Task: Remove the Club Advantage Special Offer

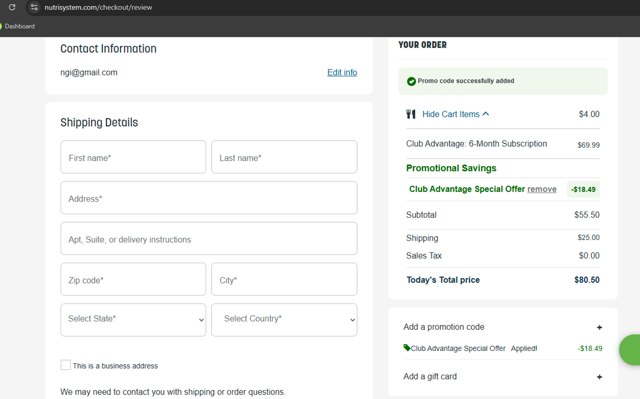Action: pyautogui.click(x=542, y=189)
